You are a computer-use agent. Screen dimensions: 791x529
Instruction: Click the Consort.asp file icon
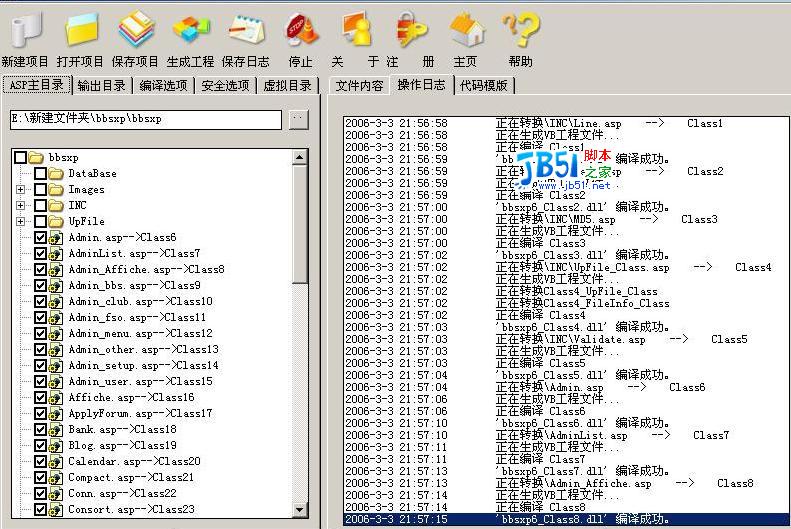55,509
